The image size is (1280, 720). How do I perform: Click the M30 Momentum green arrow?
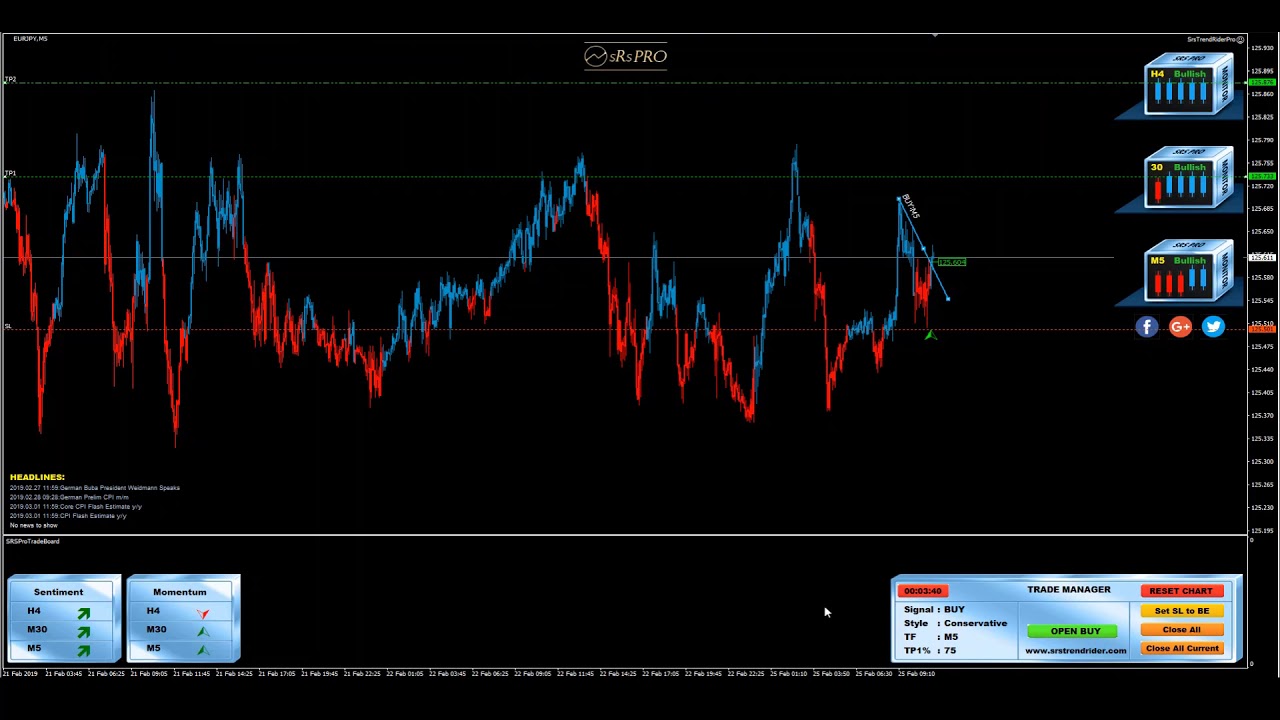point(203,631)
